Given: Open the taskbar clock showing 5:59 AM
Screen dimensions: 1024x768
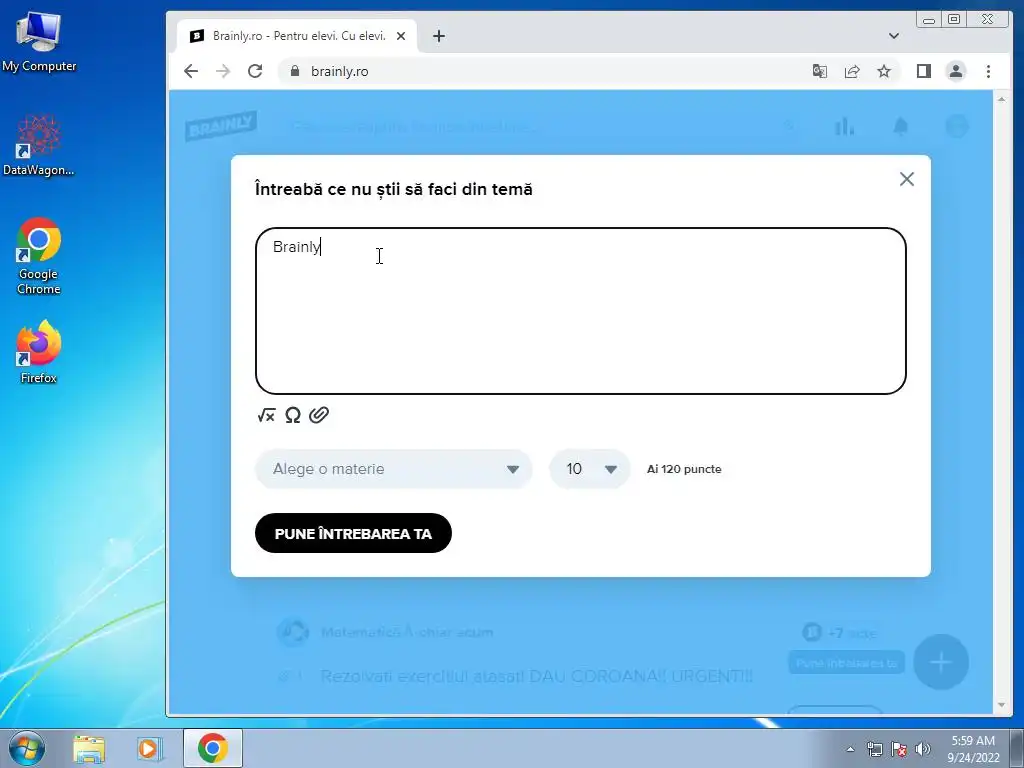Looking at the screenshot, I should coord(973,749).
